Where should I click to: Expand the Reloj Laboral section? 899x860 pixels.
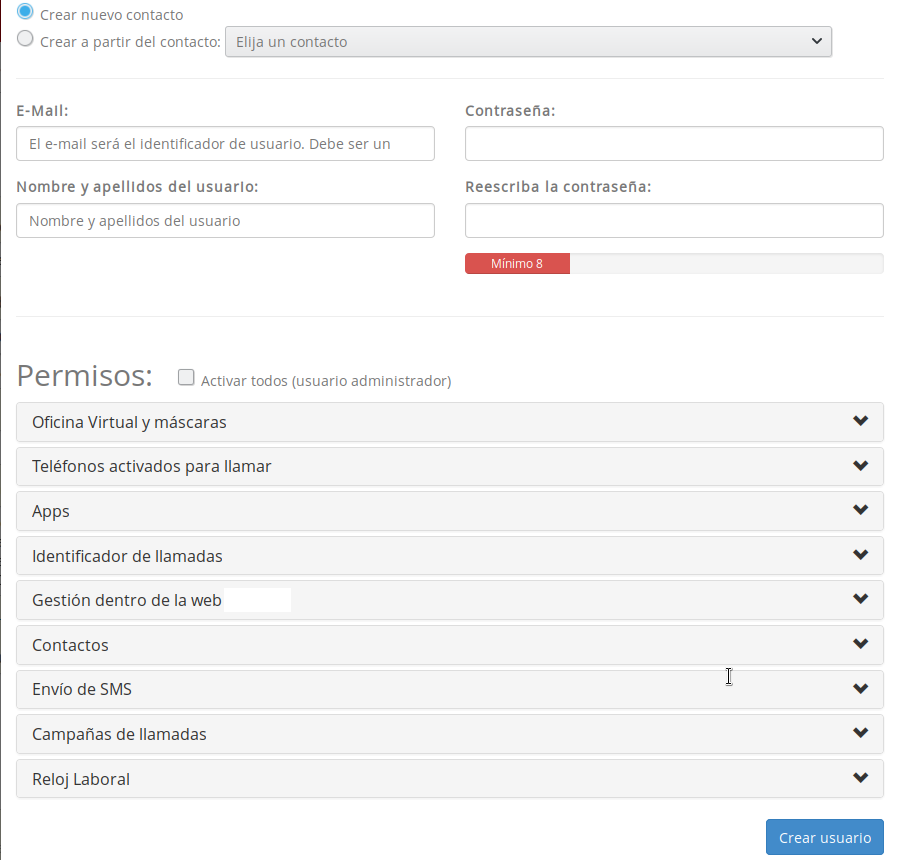tap(449, 777)
